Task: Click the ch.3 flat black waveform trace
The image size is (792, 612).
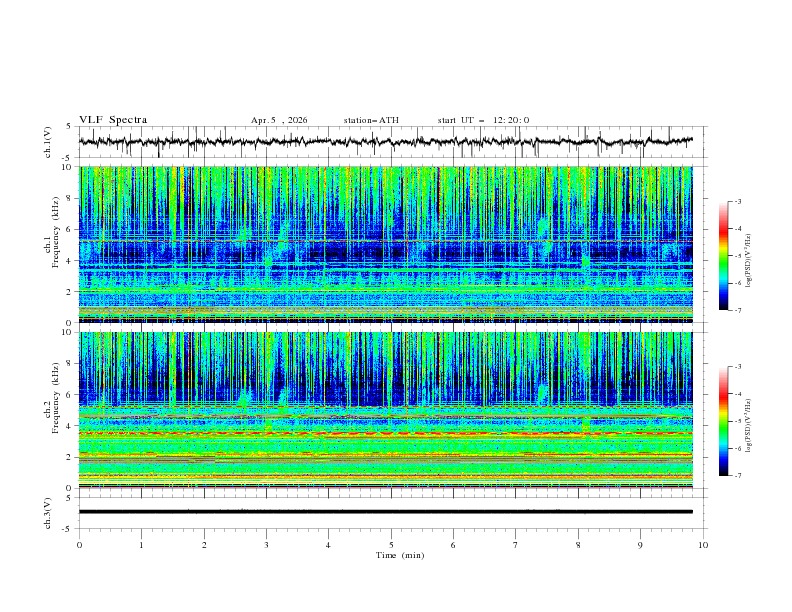Action: tap(385, 512)
